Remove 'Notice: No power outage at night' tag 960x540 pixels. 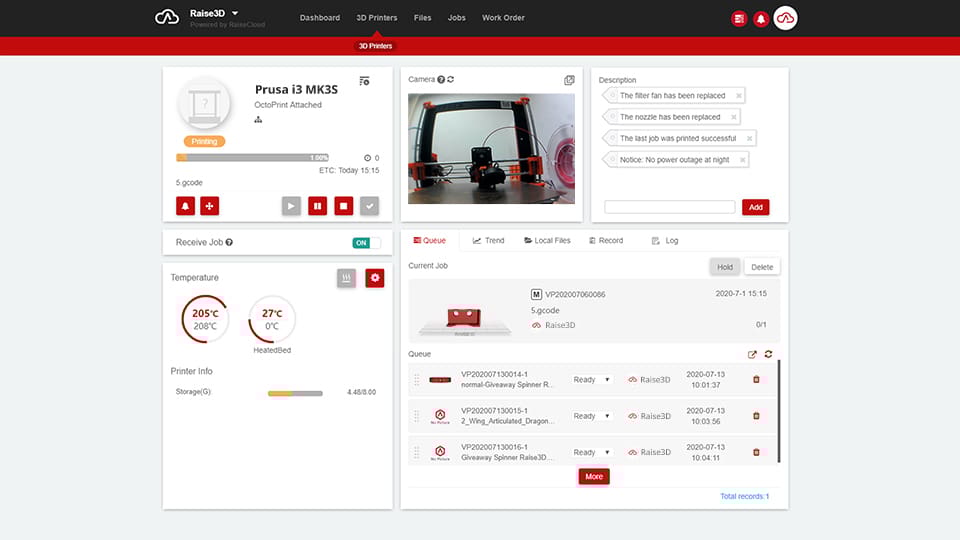[743, 160]
